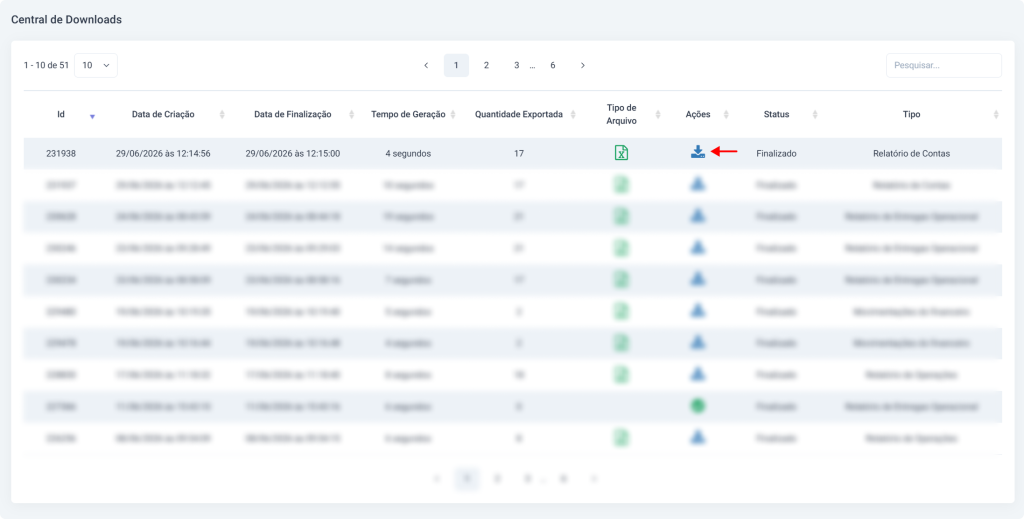
Task: Click download icon in the second row
Action: tap(697, 185)
